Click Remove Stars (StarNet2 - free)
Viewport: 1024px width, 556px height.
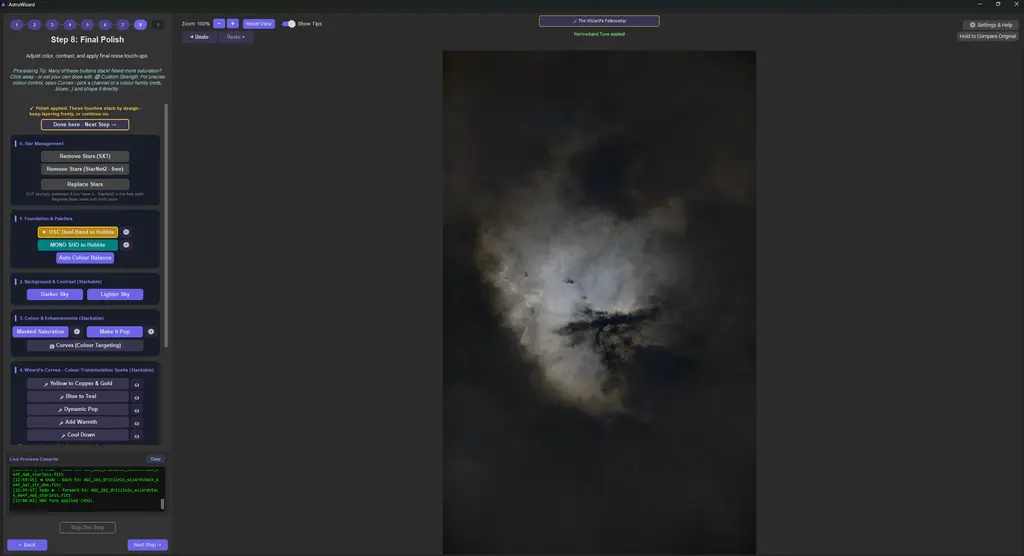[85, 169]
